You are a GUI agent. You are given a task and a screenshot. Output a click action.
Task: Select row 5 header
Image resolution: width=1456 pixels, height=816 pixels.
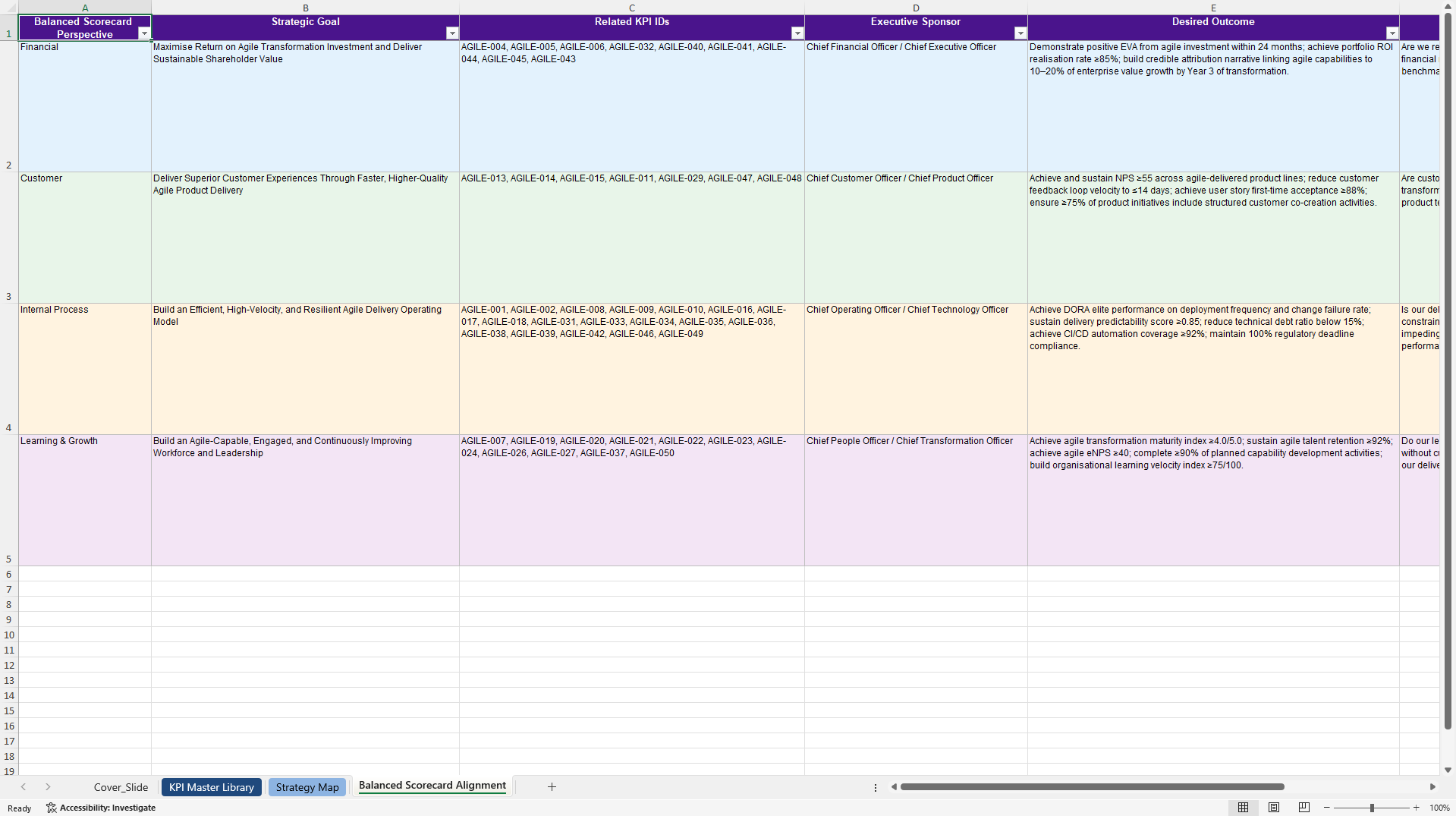click(x=9, y=500)
